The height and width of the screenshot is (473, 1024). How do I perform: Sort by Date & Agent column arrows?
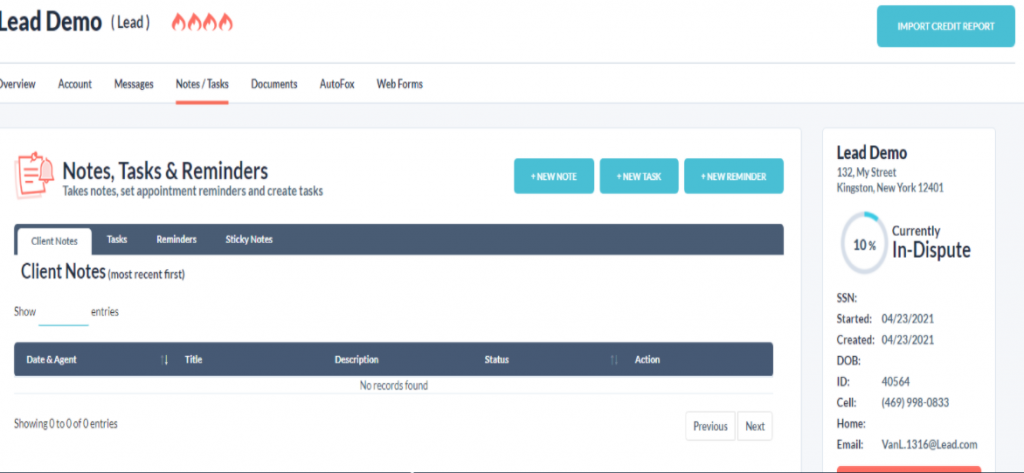[164, 360]
